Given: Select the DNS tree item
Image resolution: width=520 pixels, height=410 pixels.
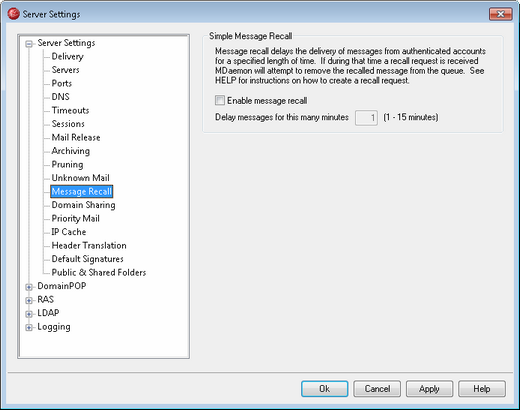Looking at the screenshot, I should point(60,97).
